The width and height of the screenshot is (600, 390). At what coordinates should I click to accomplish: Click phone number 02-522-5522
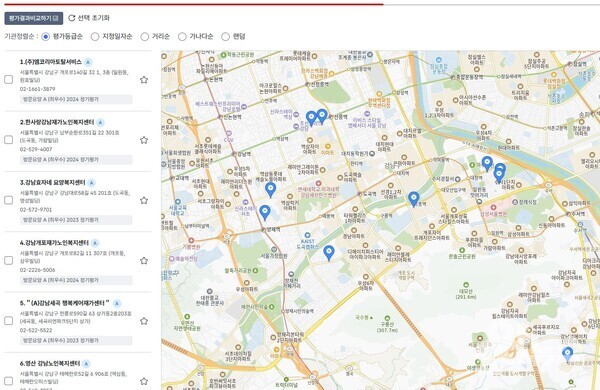point(36,330)
